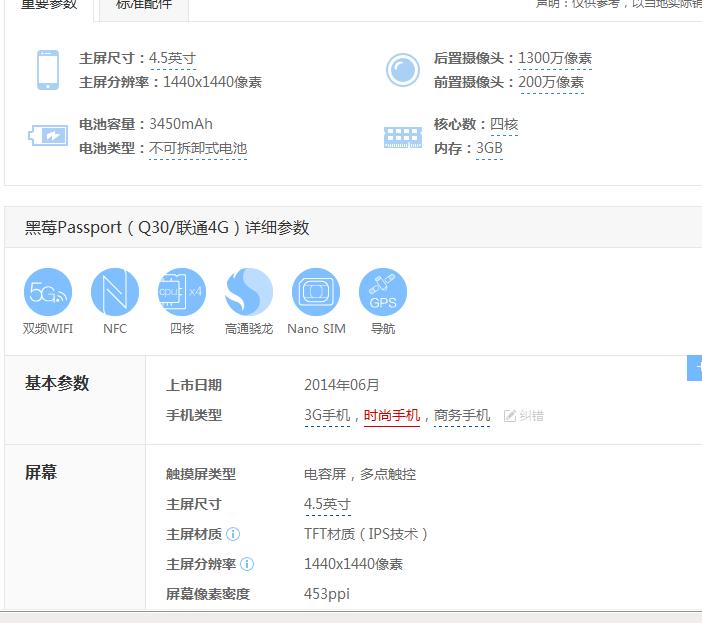Viewport: 702px width, 623px height.
Task: Select the 3450mAh battery capacity value
Action: tap(181, 124)
